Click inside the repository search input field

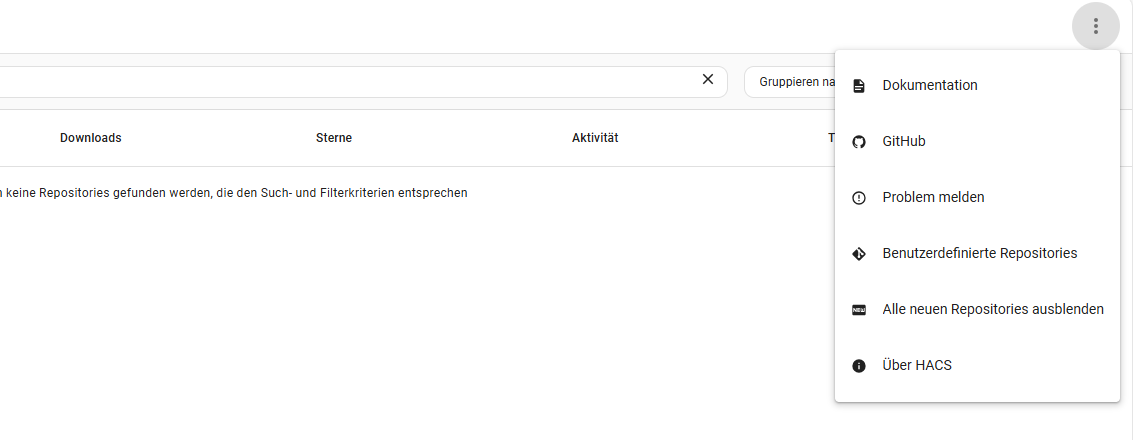click(340, 80)
